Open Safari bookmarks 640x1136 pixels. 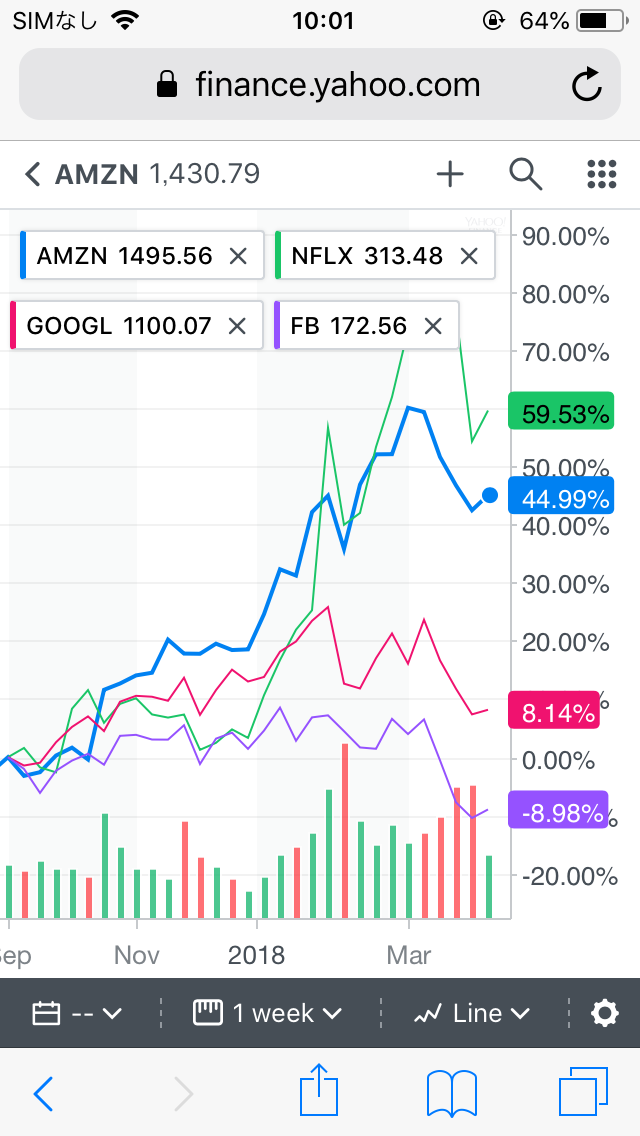pyautogui.click(x=451, y=1092)
